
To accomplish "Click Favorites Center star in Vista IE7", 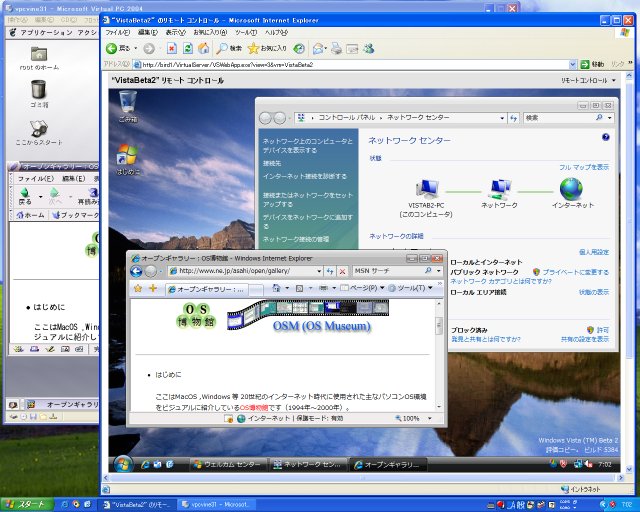I will pyautogui.click(x=138, y=288).
